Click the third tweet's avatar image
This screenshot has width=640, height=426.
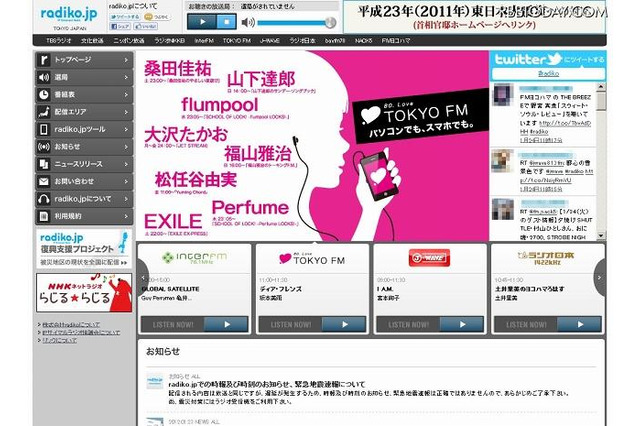(x=502, y=209)
